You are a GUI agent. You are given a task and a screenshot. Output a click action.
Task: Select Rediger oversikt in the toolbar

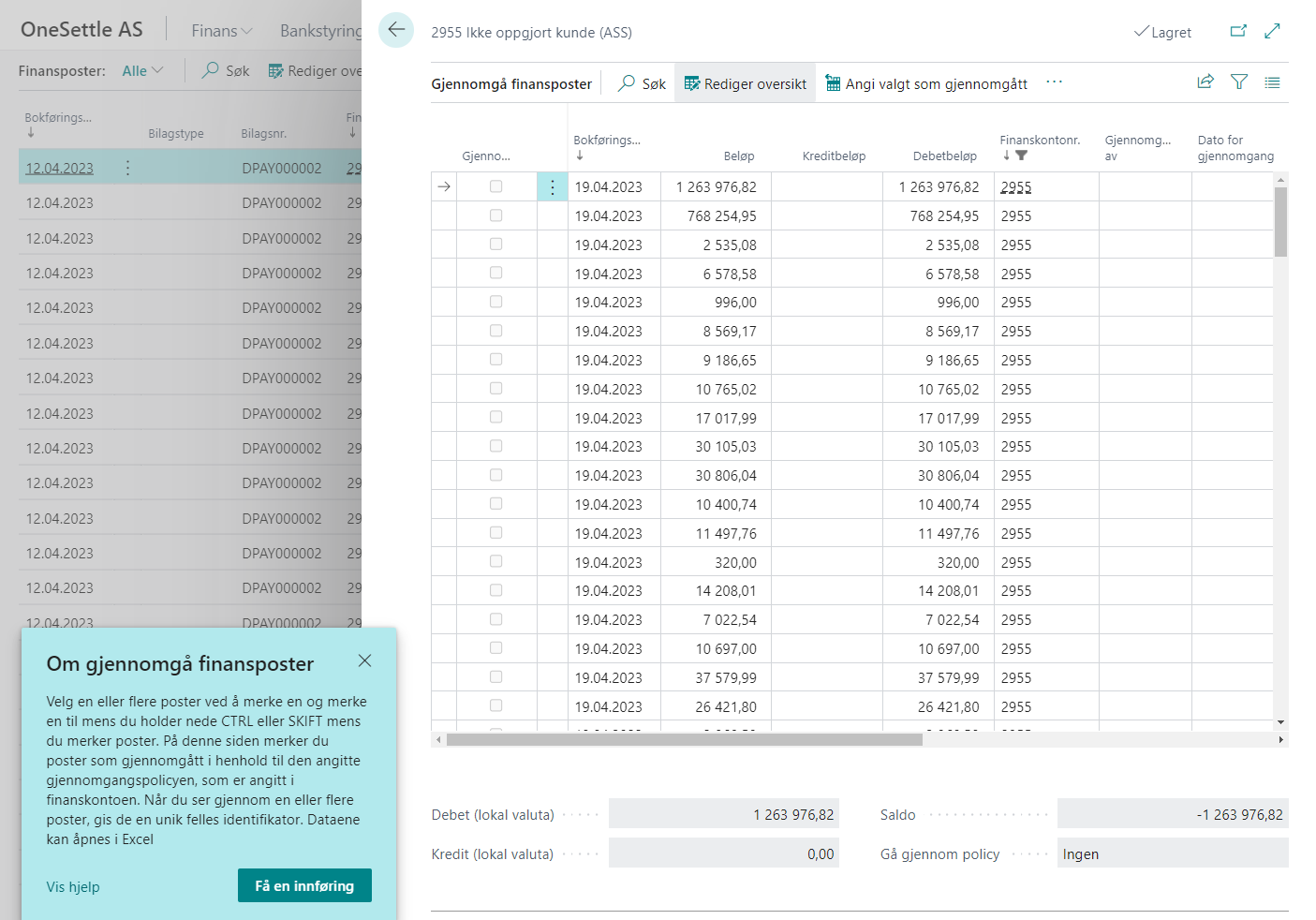(746, 83)
